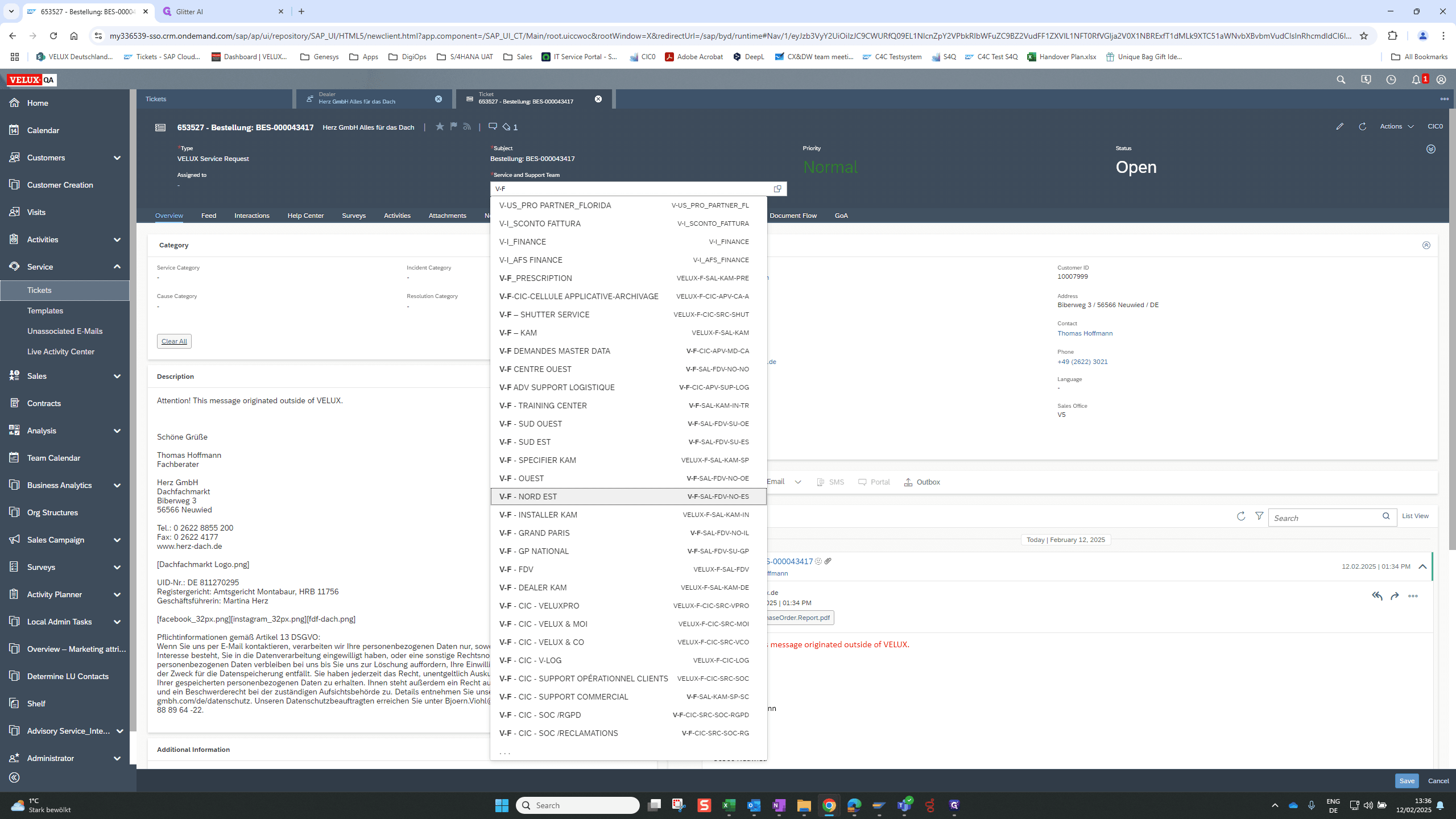Cancel editing the ticket

coord(1438,781)
